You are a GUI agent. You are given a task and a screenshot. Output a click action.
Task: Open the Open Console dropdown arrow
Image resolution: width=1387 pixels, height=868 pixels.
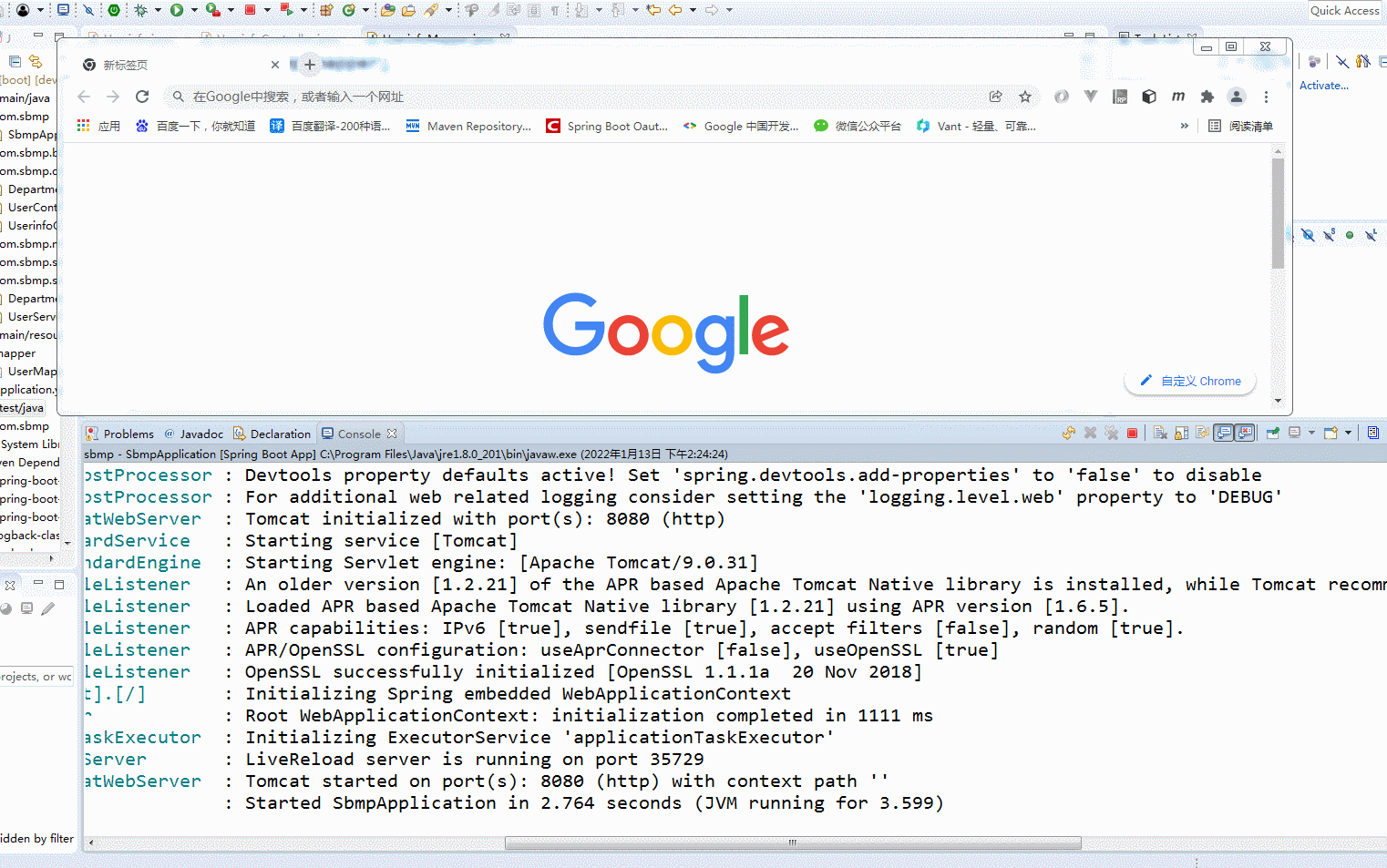tap(1348, 434)
